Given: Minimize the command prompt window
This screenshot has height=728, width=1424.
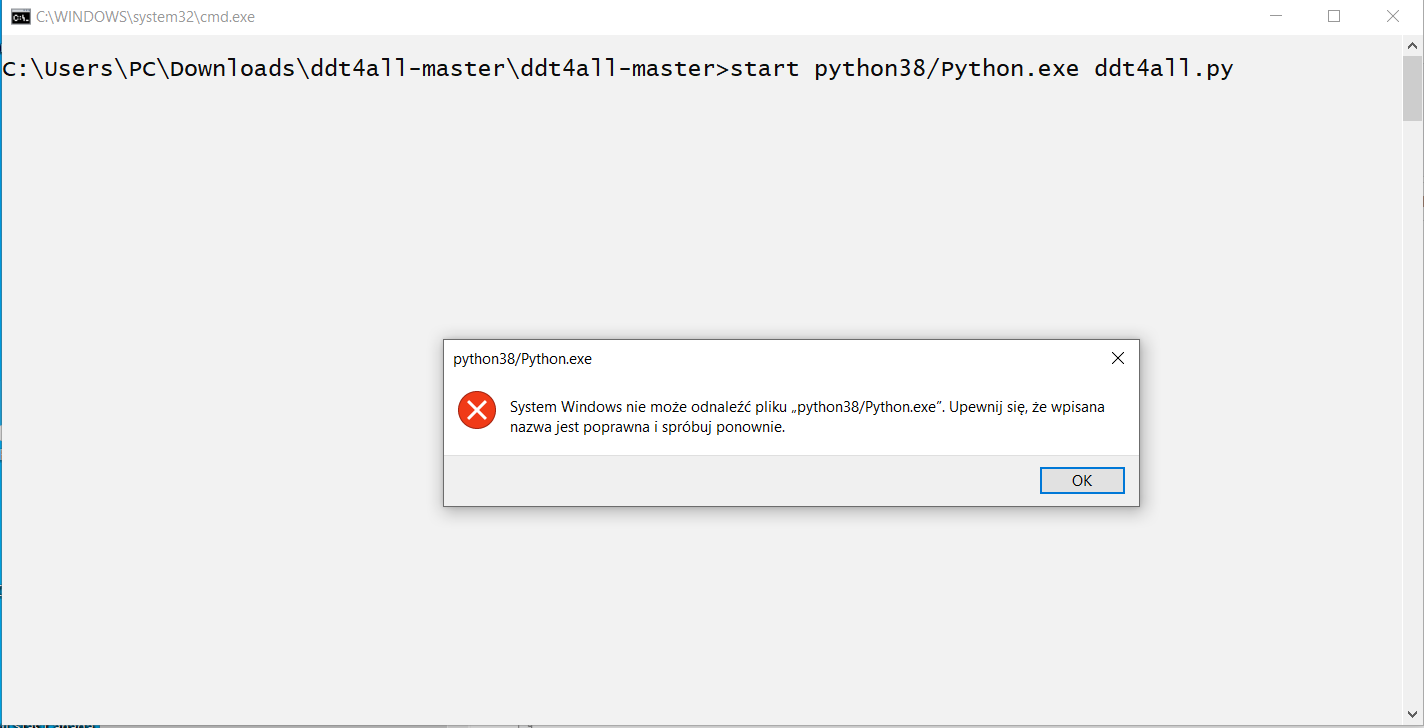Looking at the screenshot, I should [x=1276, y=16].
